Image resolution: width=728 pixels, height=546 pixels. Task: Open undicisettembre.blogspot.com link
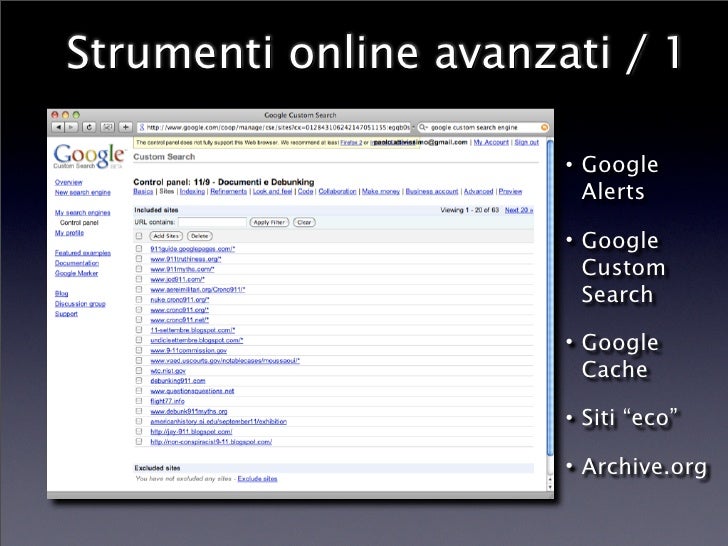tap(197, 340)
